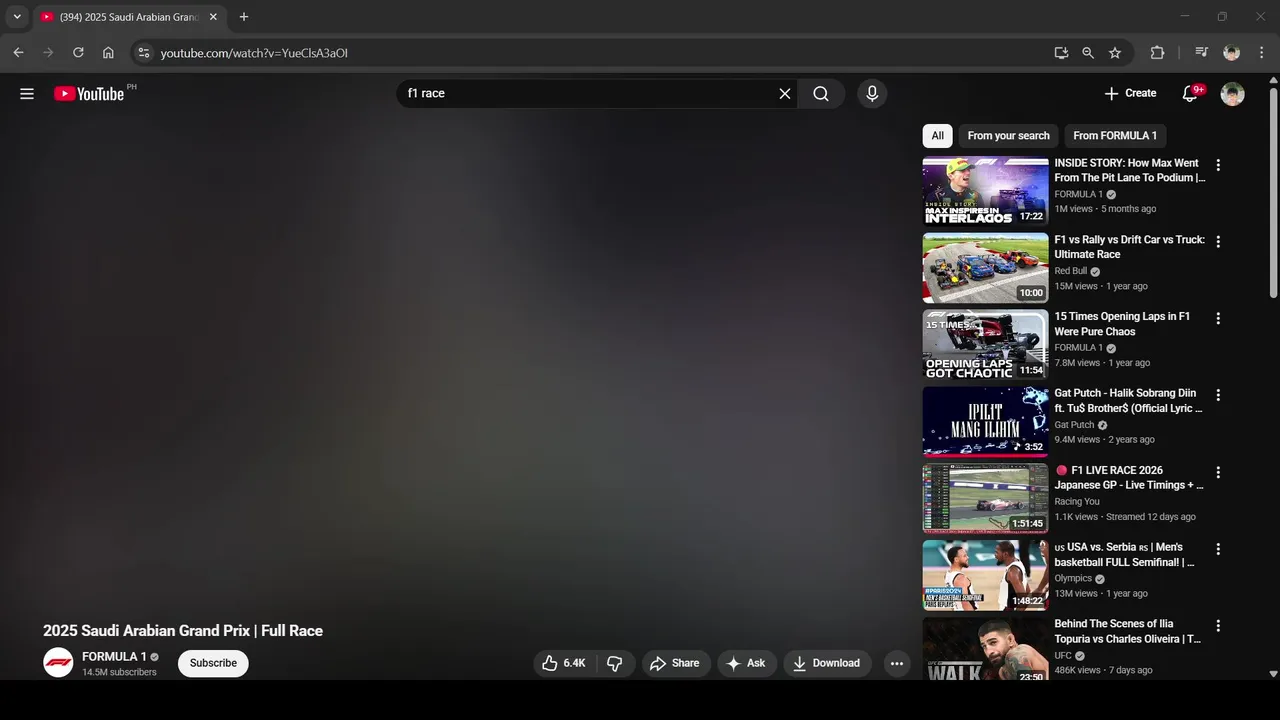Close the Saudi Arabian Grand Prix tab
Screen dimensions: 1280x720
(213, 17)
